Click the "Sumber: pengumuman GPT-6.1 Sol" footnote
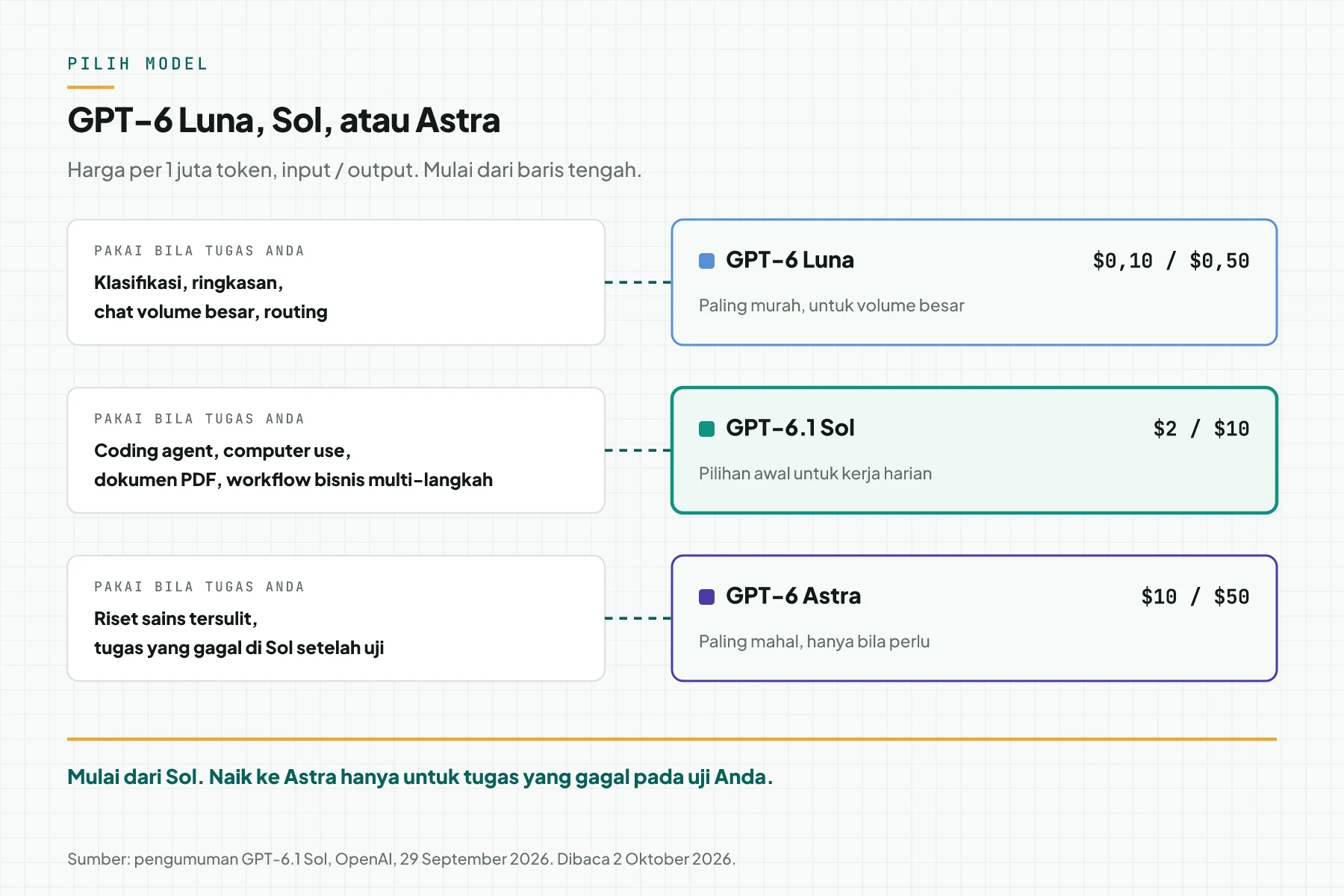1344x896 pixels. click(402, 859)
